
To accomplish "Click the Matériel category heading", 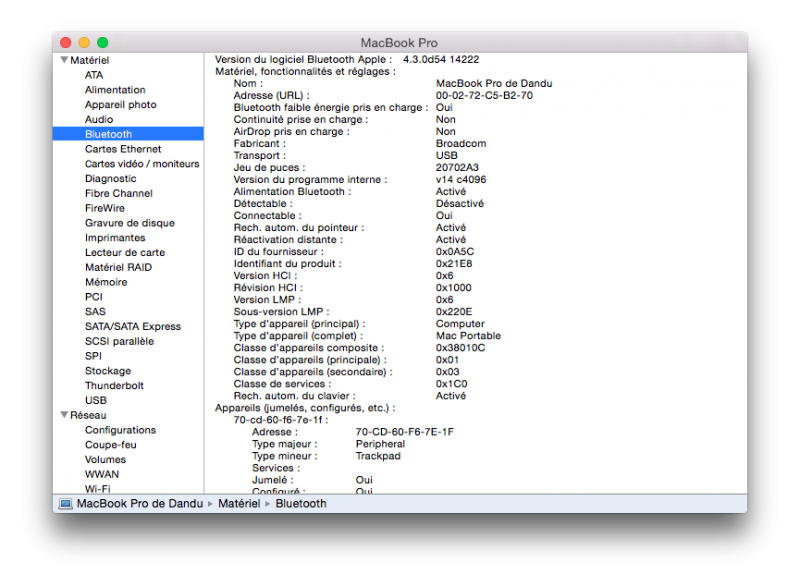I will pos(90,60).
